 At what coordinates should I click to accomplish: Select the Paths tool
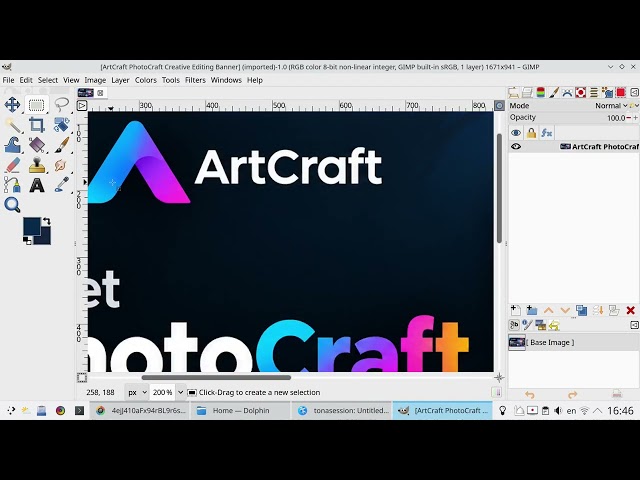pos(12,185)
